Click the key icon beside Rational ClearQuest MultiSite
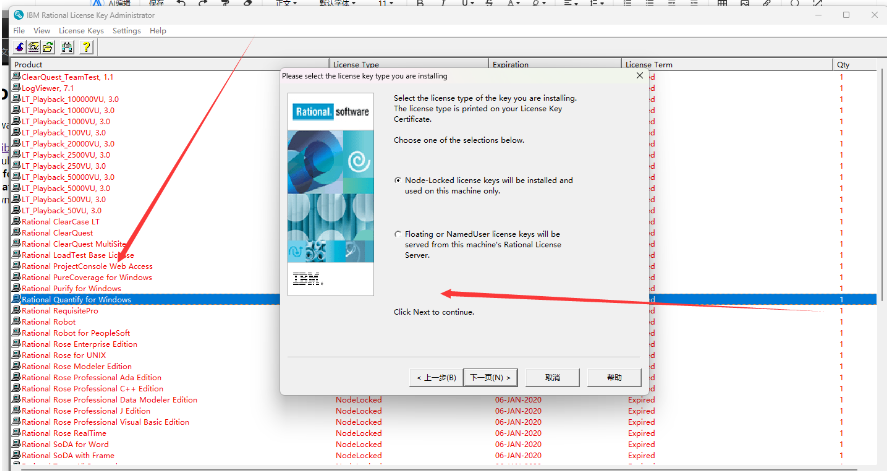 [16, 243]
